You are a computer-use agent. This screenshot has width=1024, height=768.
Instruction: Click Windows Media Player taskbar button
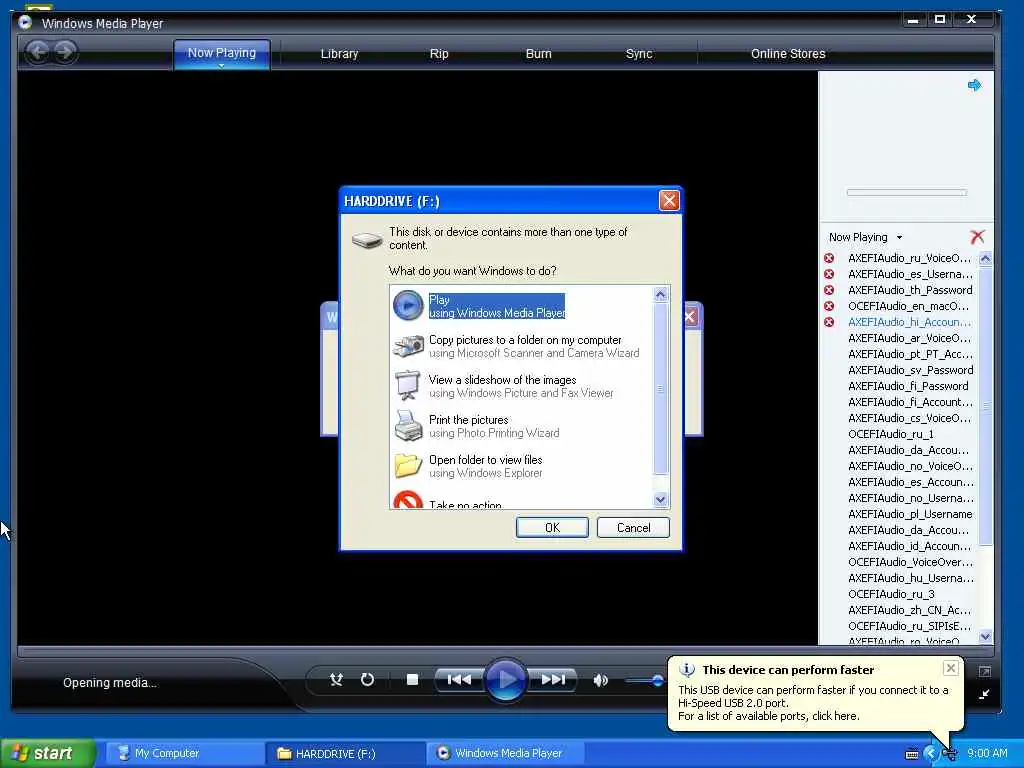pos(506,753)
